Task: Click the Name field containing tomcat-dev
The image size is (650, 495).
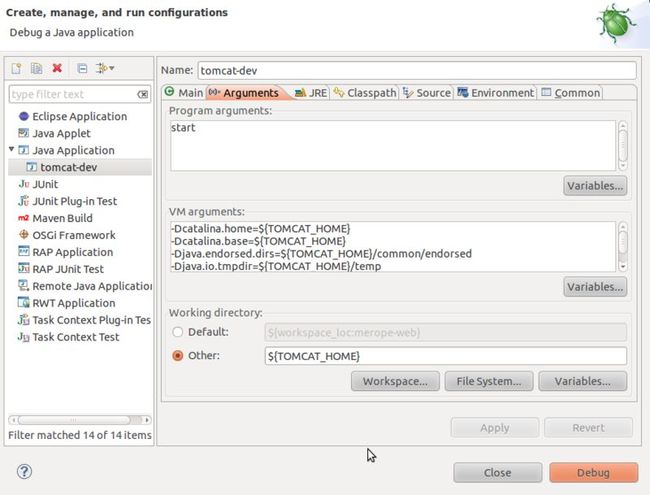Action: click(417, 70)
